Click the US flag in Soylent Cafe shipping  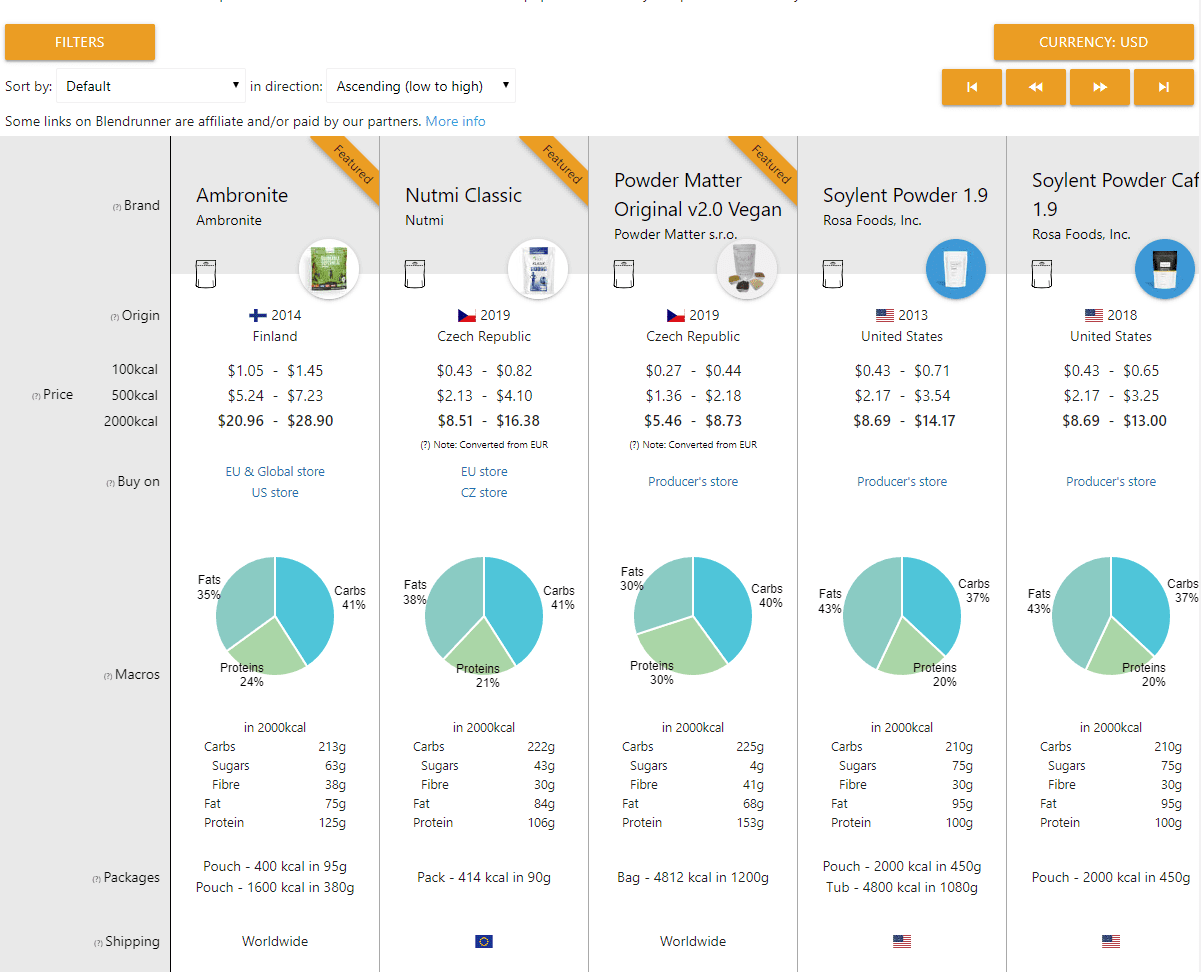(x=1111, y=941)
